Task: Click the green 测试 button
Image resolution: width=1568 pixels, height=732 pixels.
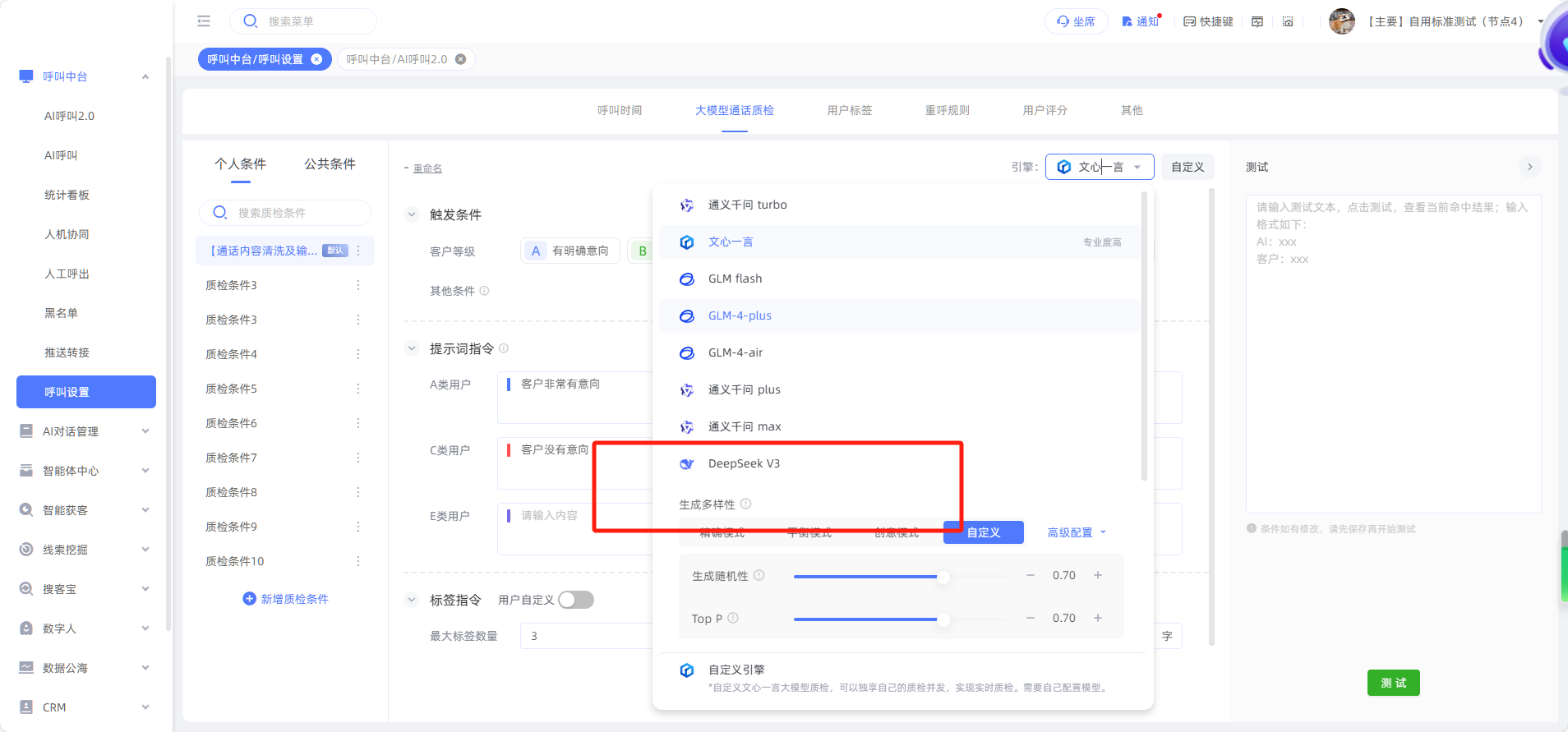Action: [x=1393, y=683]
